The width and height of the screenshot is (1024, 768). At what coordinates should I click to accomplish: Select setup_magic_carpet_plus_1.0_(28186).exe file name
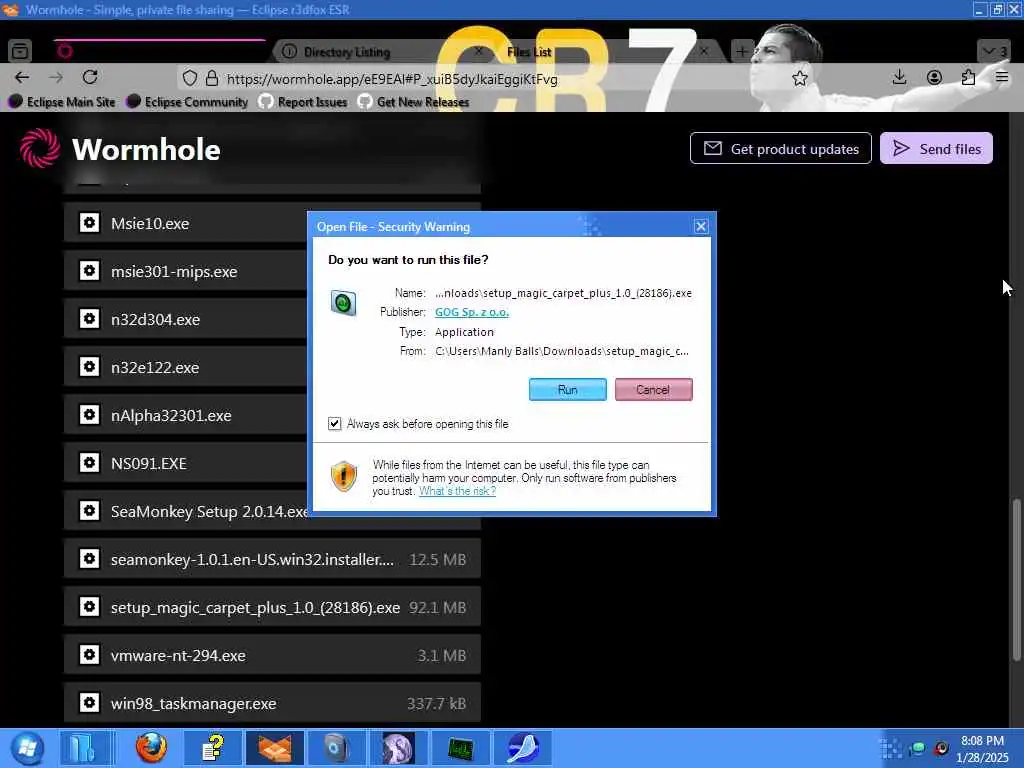255,607
